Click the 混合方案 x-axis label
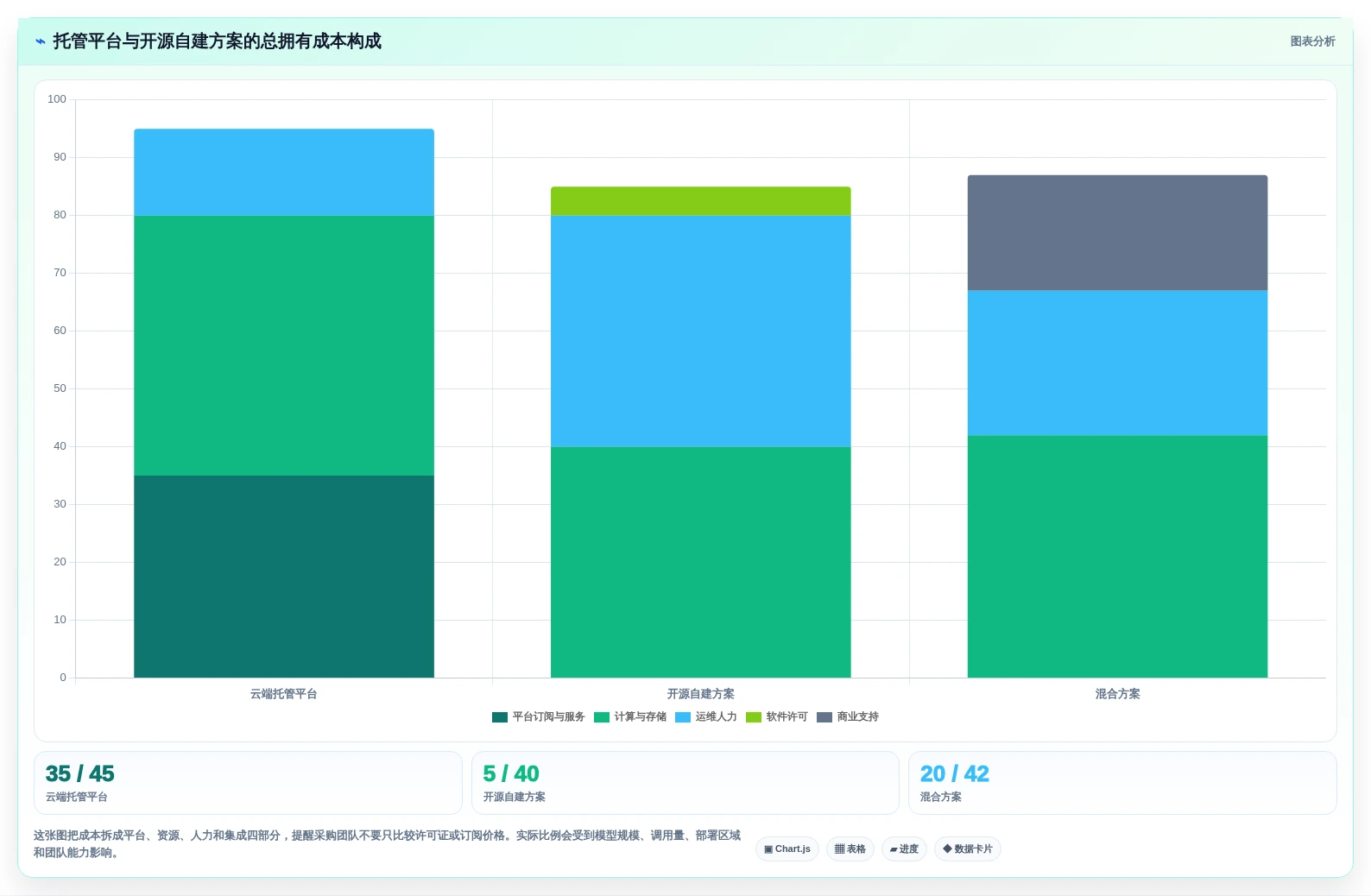 (1118, 694)
